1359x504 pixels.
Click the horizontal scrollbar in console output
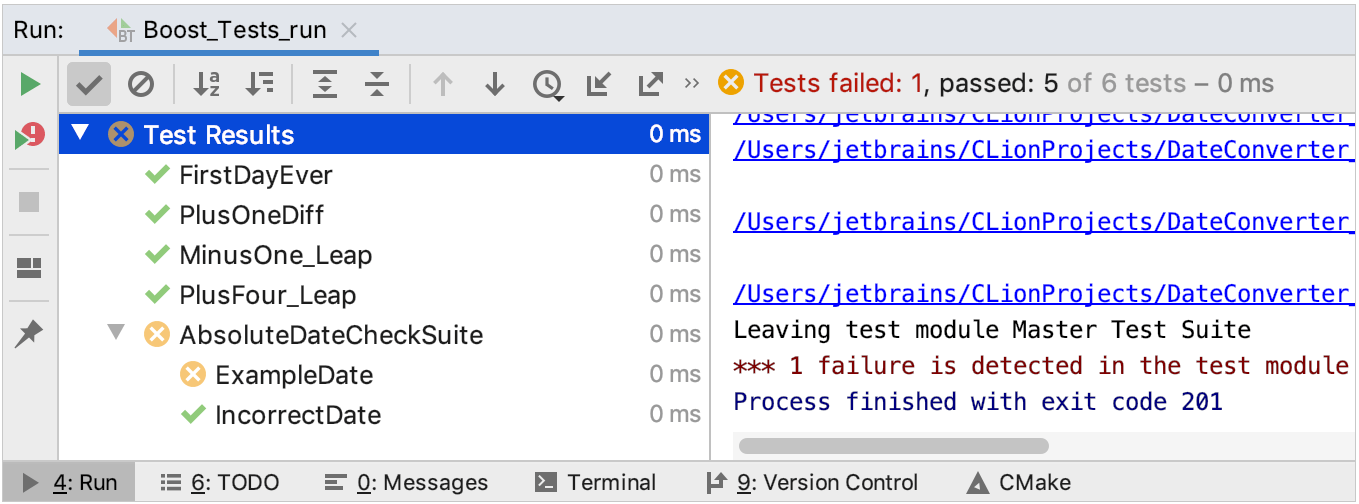[894, 446]
